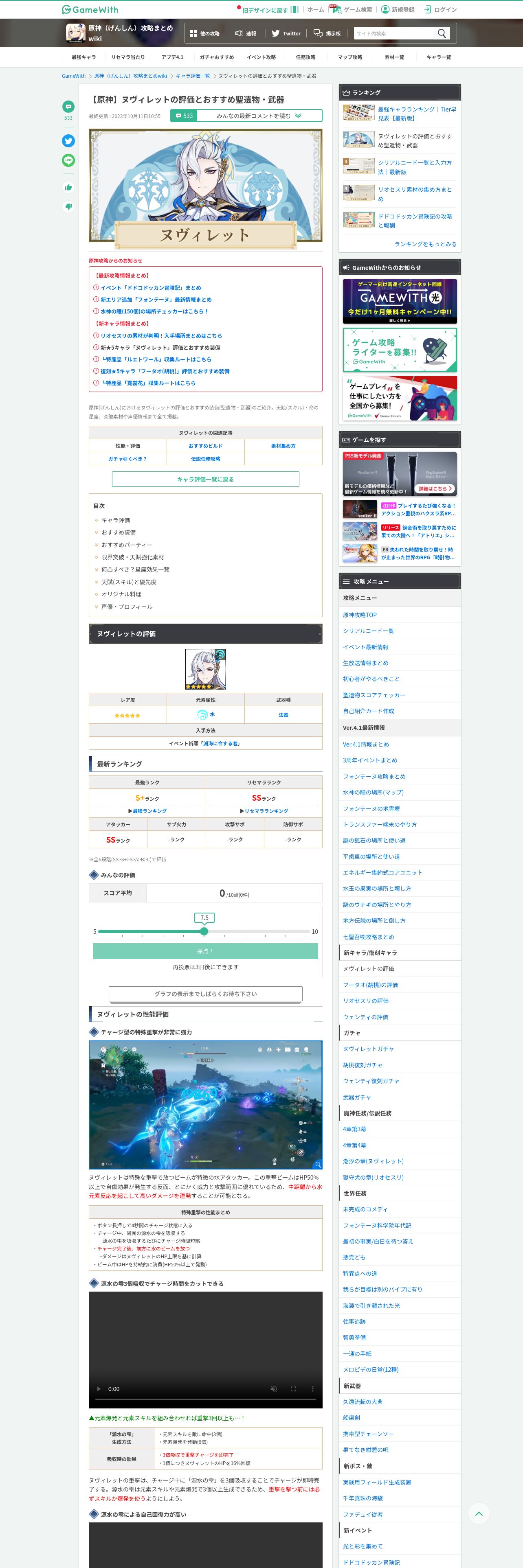The image size is (523, 1568).
Task: Open the イベント攻略 nav tab
Action: 261,57
